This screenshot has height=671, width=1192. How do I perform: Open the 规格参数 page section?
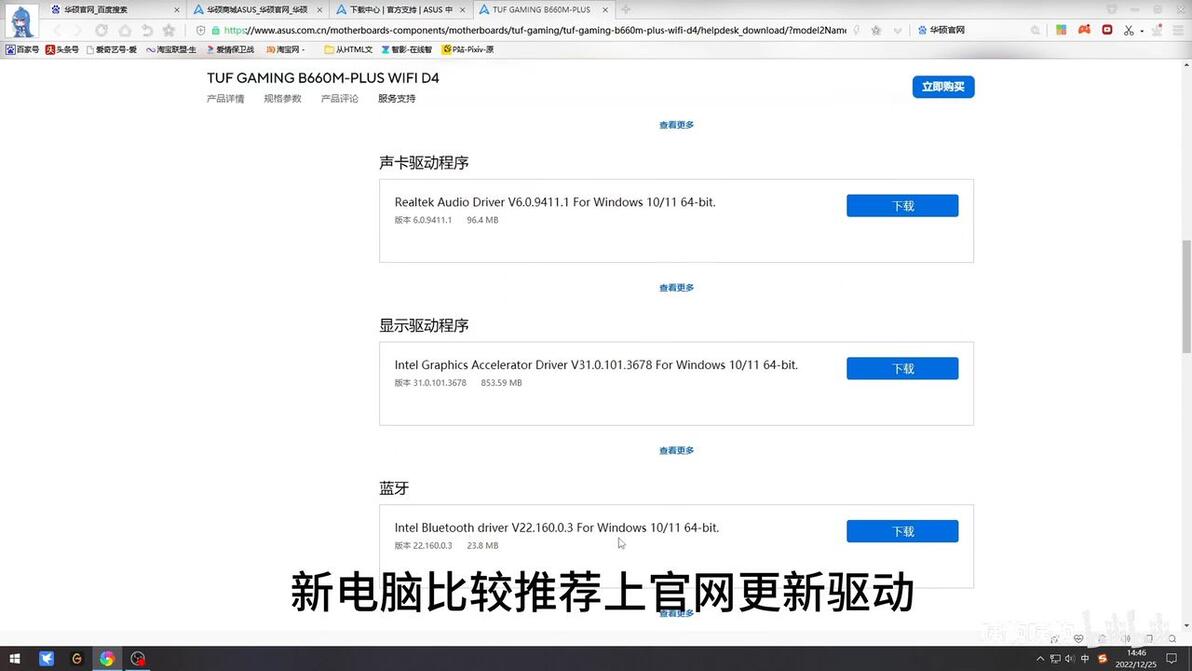coord(282,99)
